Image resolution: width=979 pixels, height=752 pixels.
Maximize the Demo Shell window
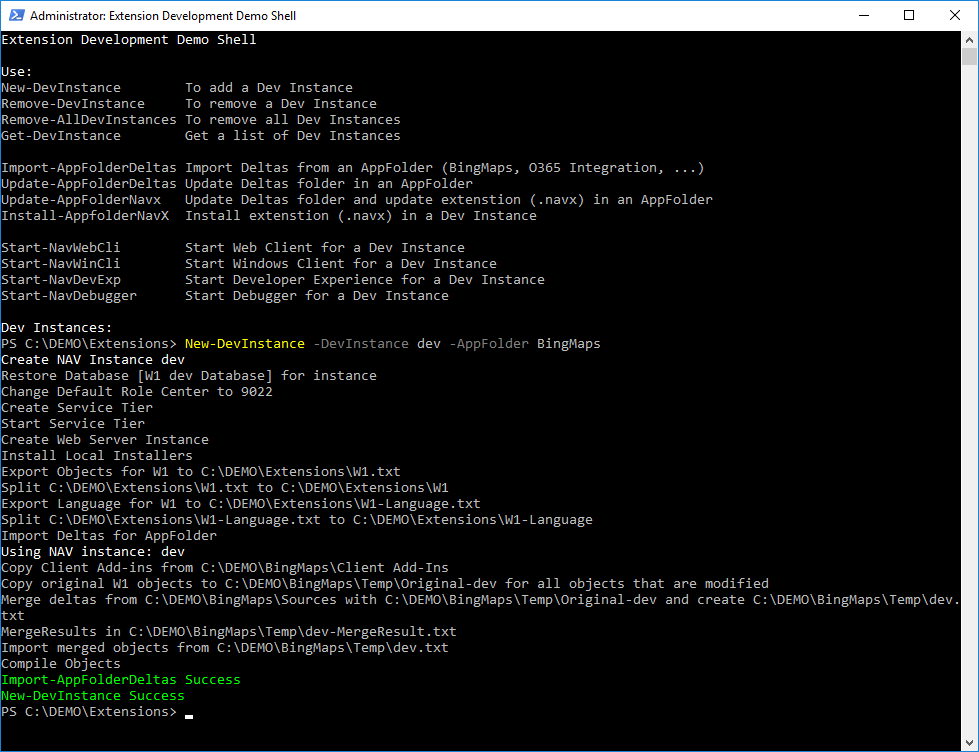pyautogui.click(x=909, y=15)
